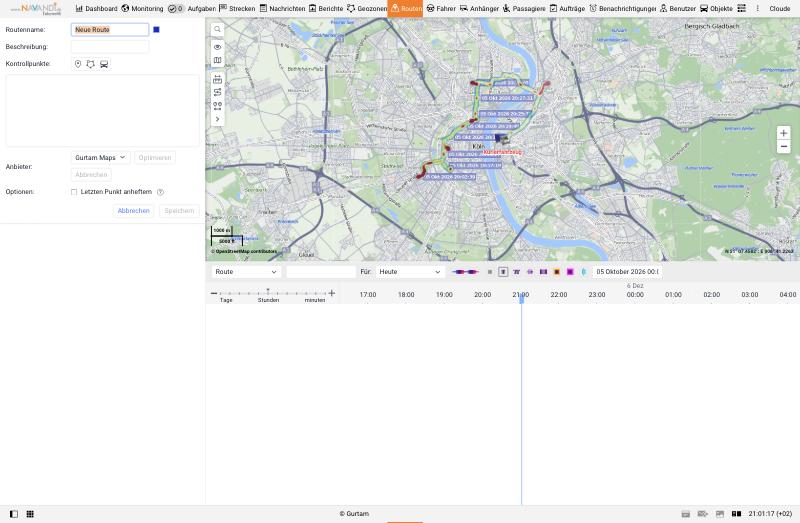
Task: Open the map search tool
Action: point(217,30)
